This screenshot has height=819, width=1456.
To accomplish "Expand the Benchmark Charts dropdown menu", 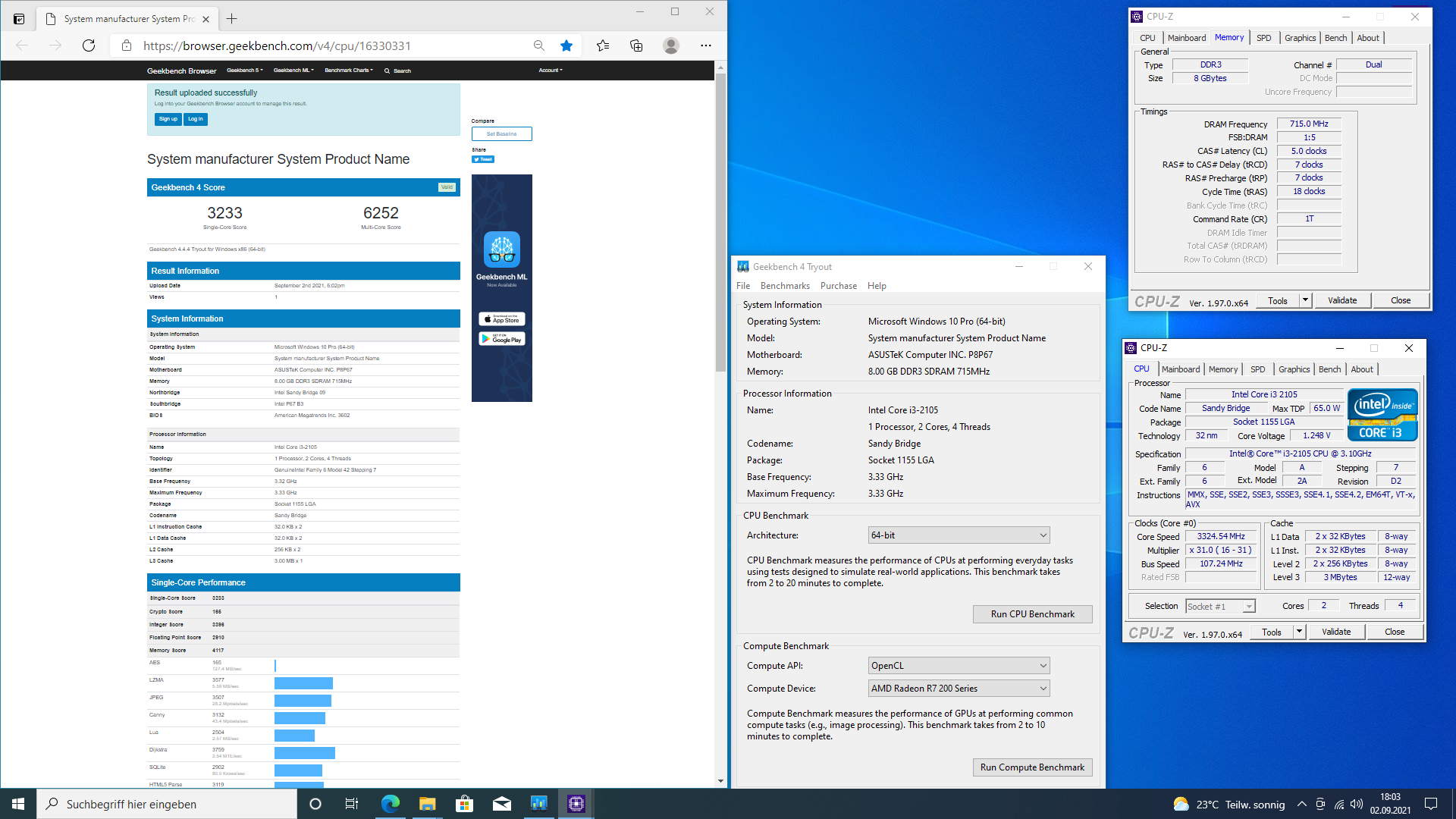I will [x=349, y=71].
